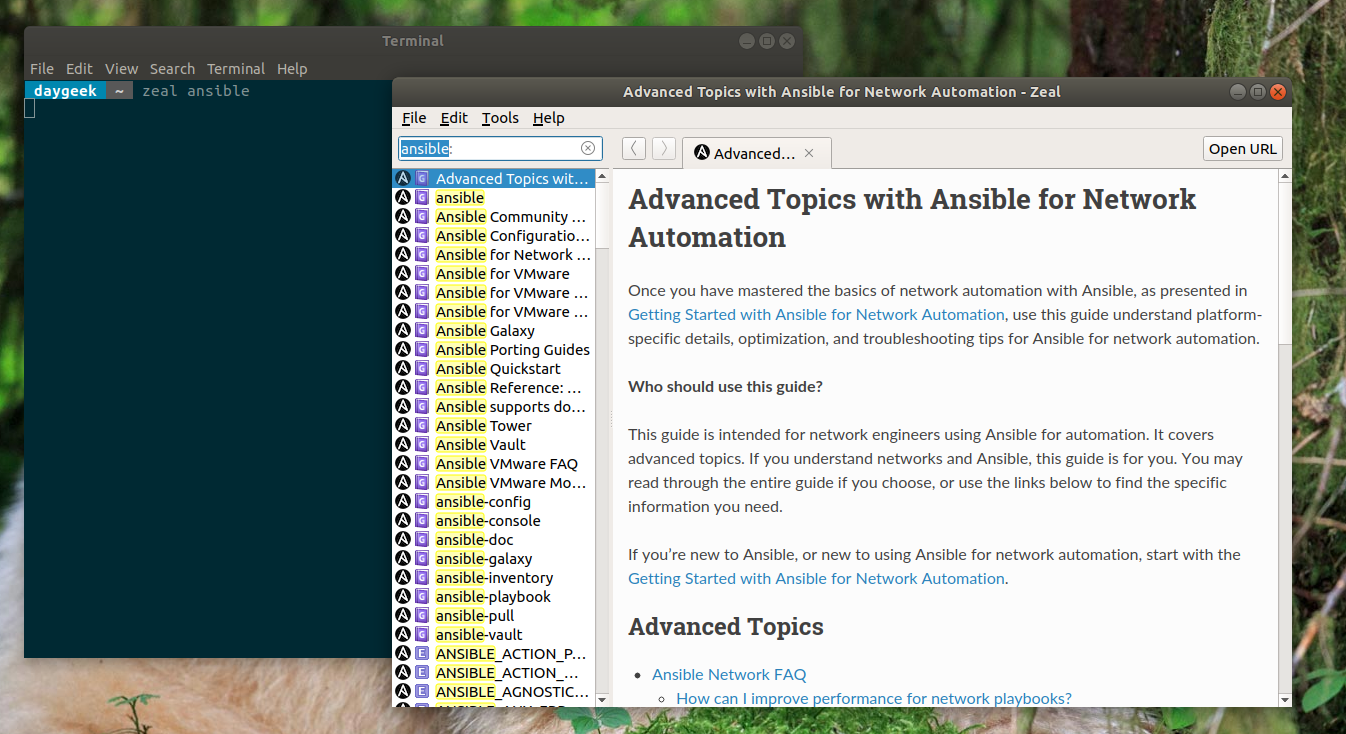Open the Terminal window's Search menu
Image resolution: width=1346 pixels, height=734 pixels.
pyautogui.click(x=172, y=69)
